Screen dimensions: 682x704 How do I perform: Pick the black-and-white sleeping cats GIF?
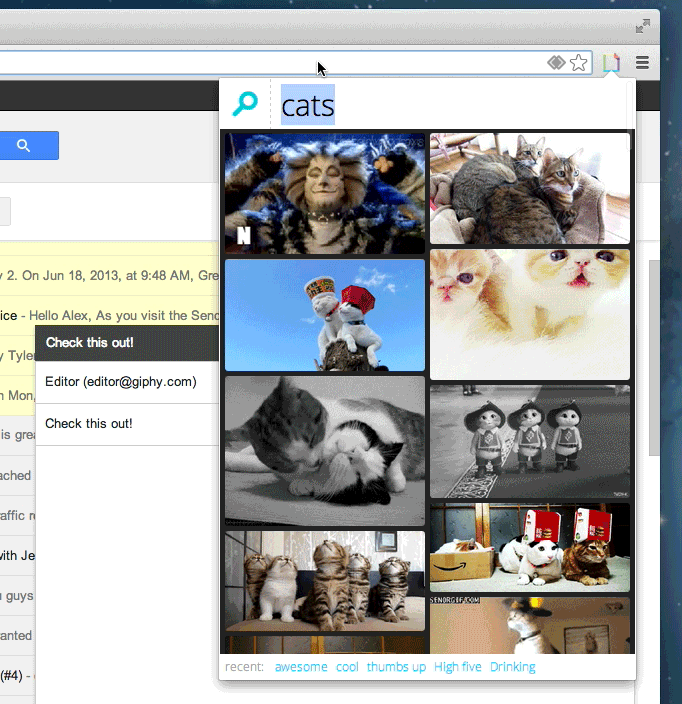pyautogui.click(x=325, y=451)
